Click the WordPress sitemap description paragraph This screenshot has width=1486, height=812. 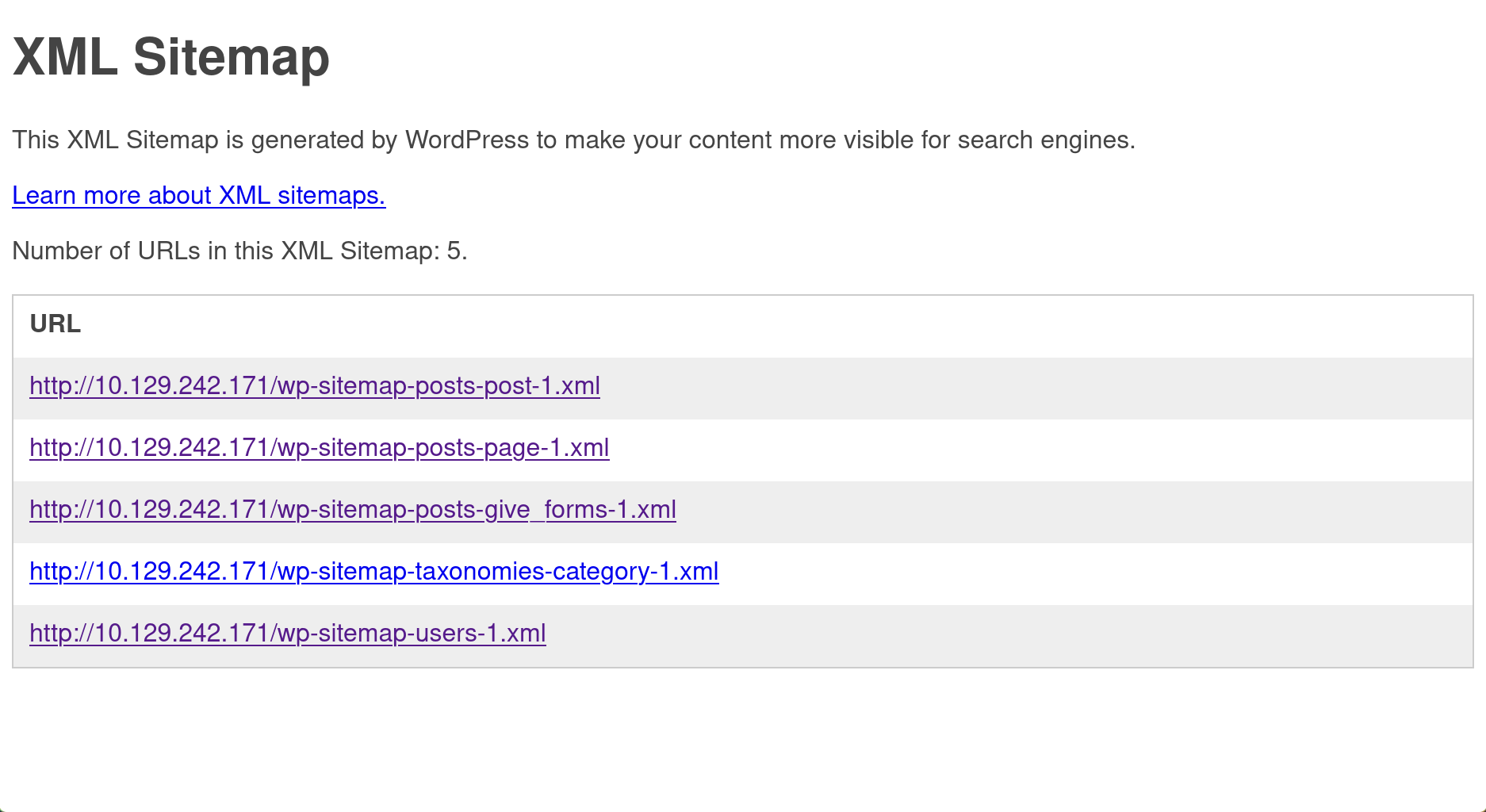point(573,140)
